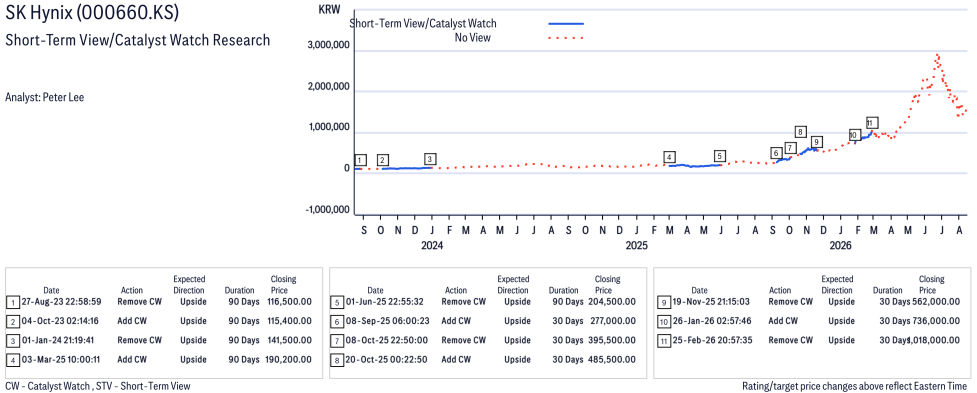Click 'Add CW' in the 26-Jan-26 row
The height and width of the screenshot is (393, 977).
tap(783, 321)
